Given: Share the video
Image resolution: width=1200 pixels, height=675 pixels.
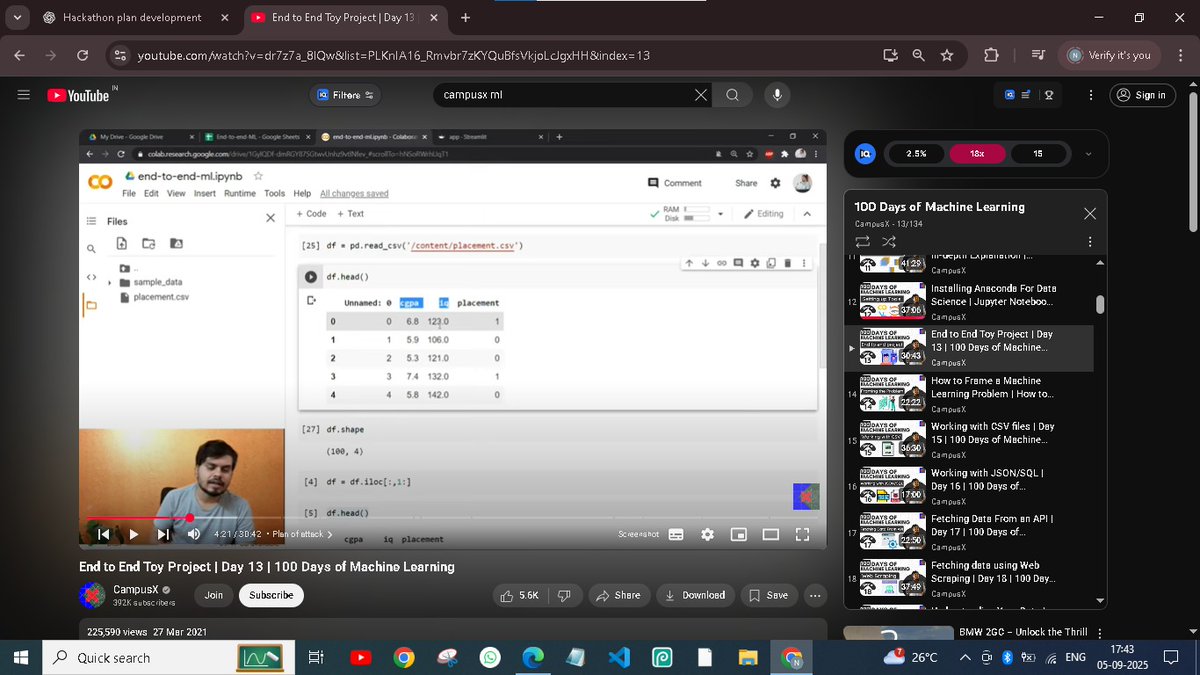Looking at the screenshot, I should tap(618, 595).
